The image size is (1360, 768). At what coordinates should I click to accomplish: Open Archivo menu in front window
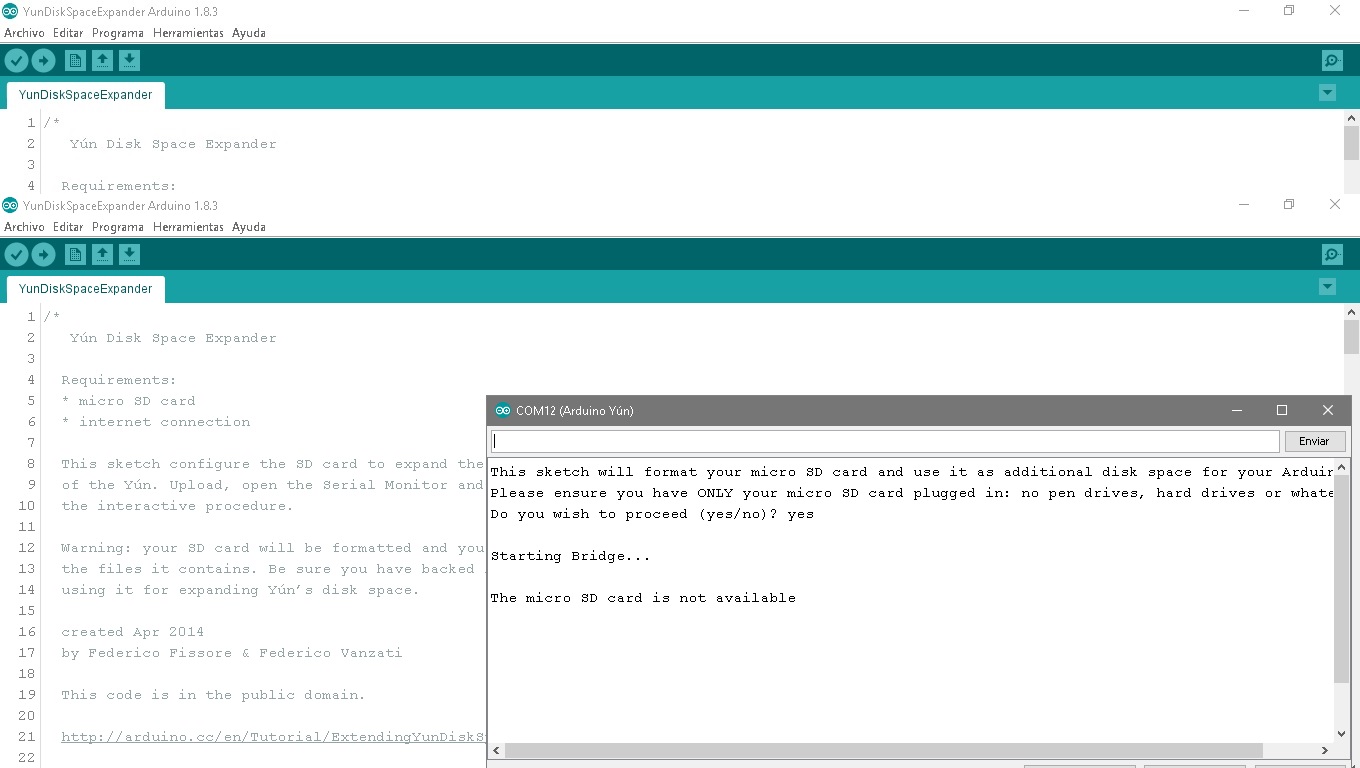point(24,227)
